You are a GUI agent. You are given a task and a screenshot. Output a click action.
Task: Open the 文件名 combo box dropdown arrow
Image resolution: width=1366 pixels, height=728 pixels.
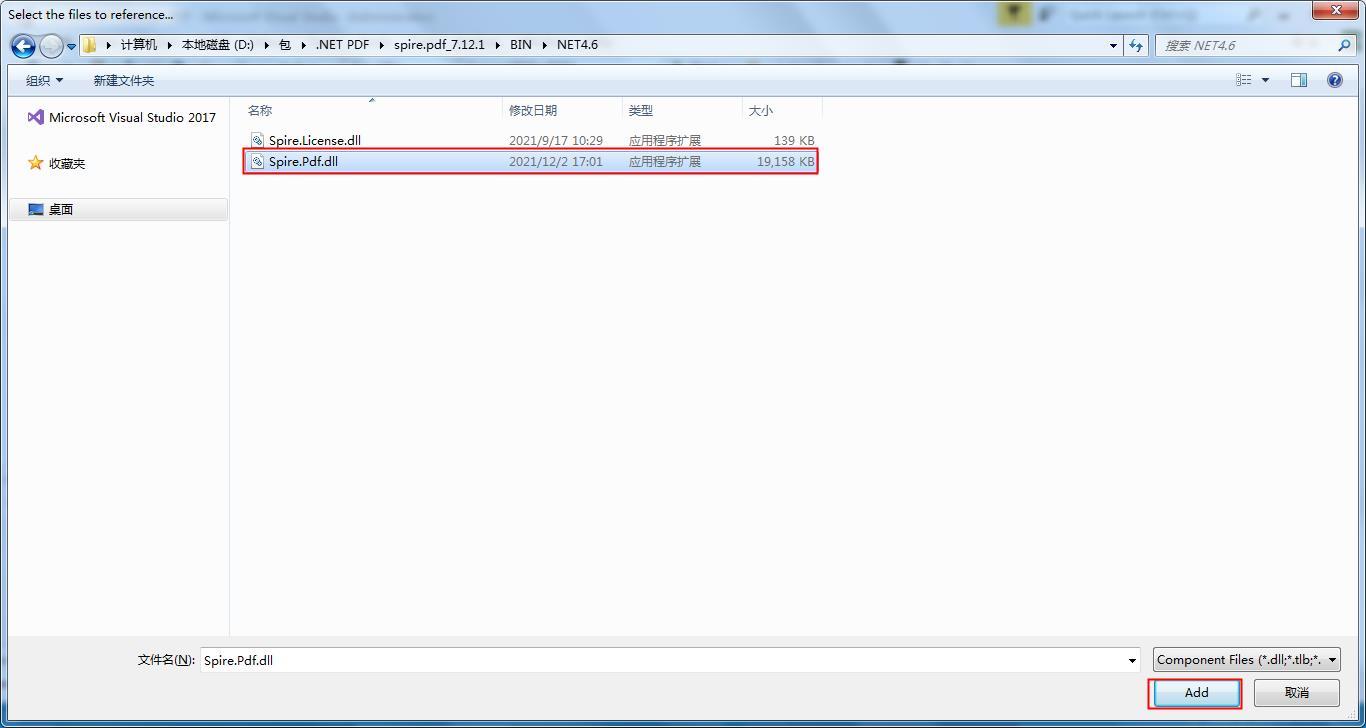[x=1131, y=660]
